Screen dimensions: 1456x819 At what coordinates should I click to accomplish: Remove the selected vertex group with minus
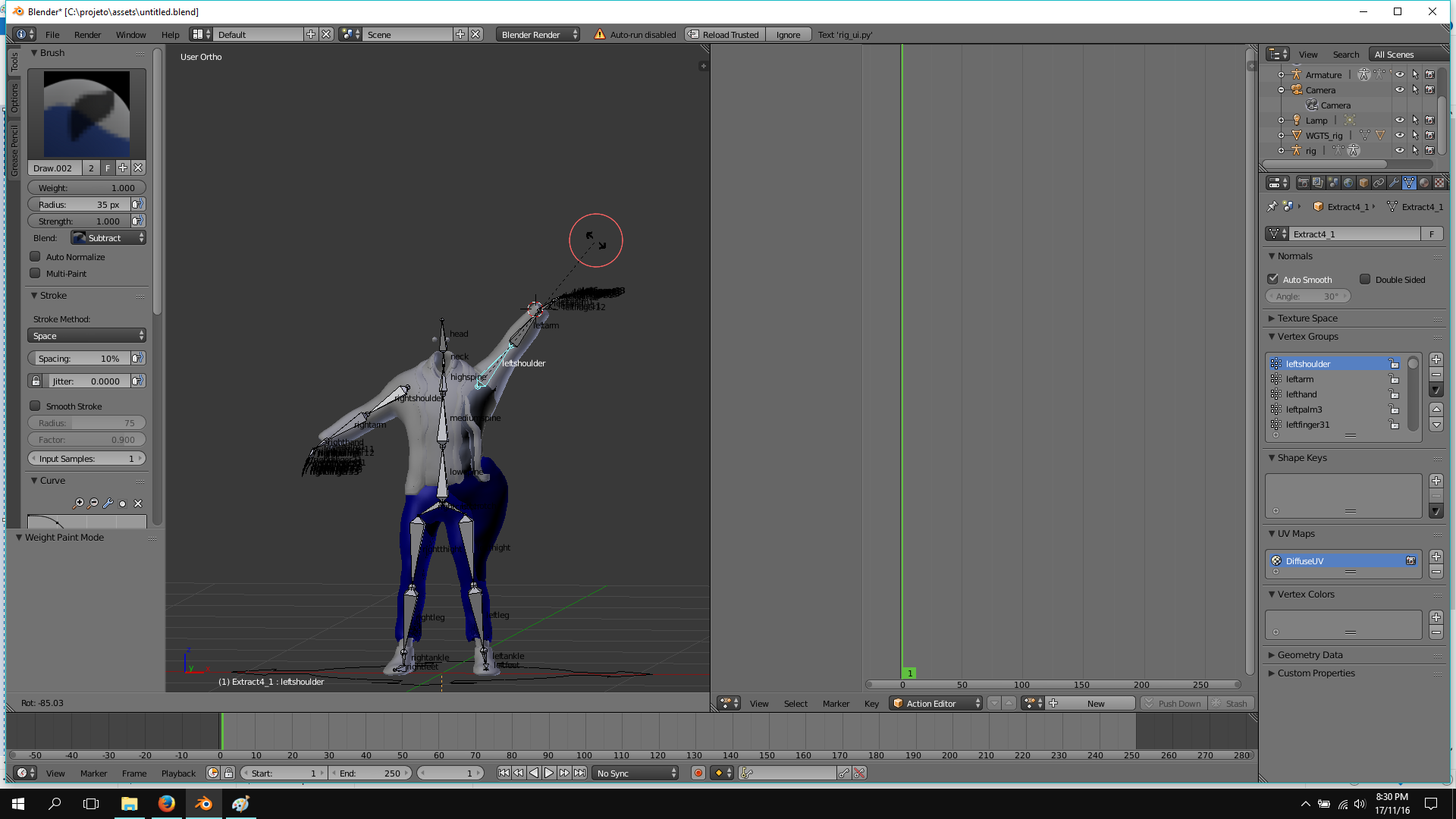(x=1436, y=375)
